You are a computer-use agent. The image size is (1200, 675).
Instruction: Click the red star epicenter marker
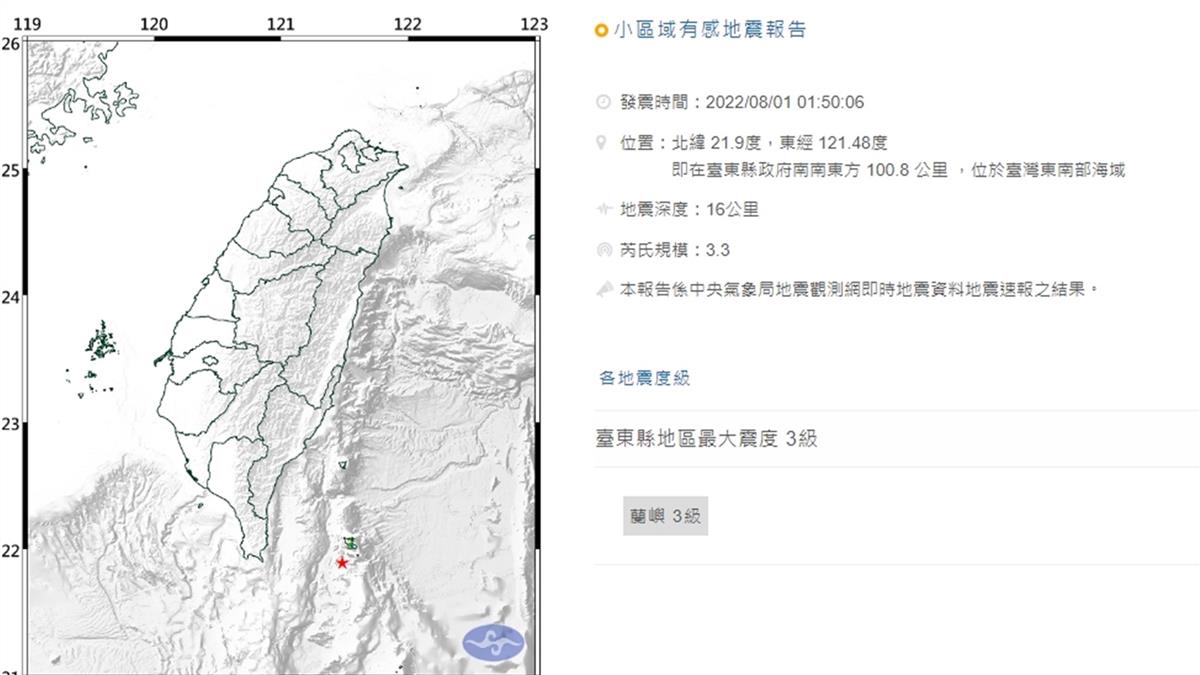pyautogui.click(x=342, y=563)
